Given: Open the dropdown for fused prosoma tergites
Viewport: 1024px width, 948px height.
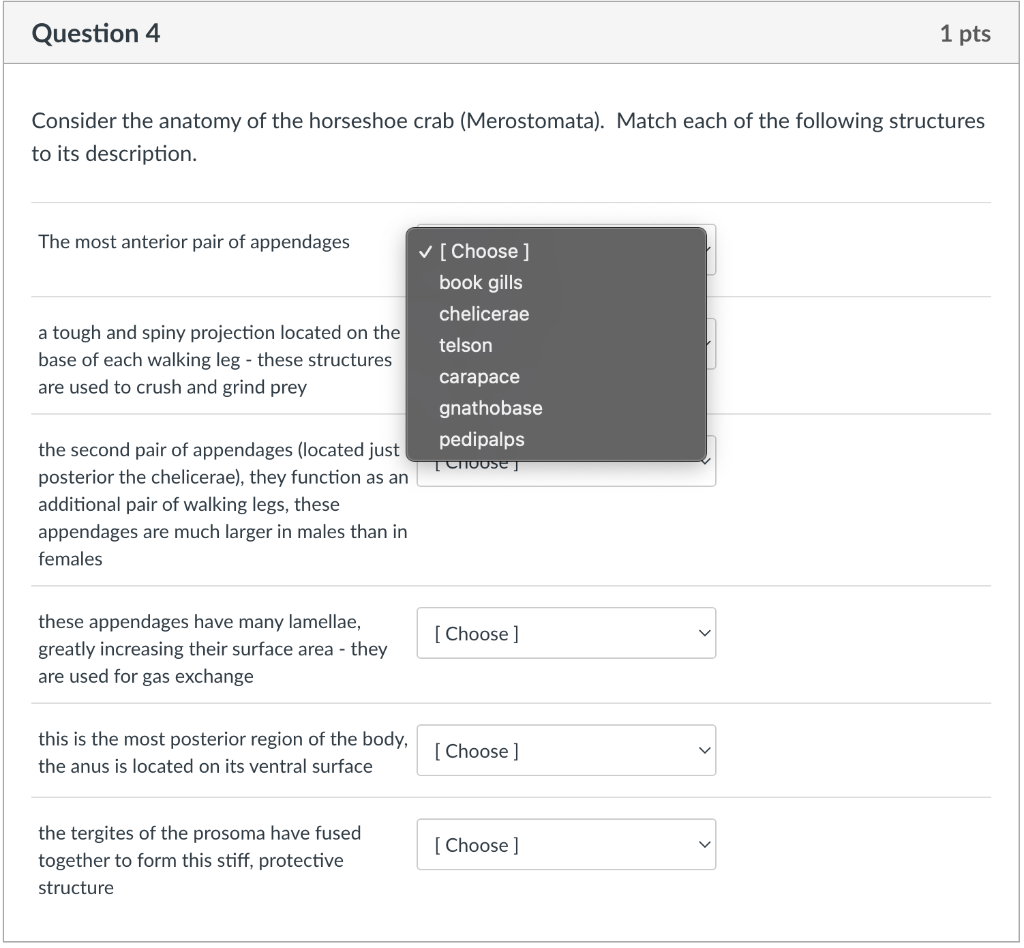Looking at the screenshot, I should [x=566, y=845].
